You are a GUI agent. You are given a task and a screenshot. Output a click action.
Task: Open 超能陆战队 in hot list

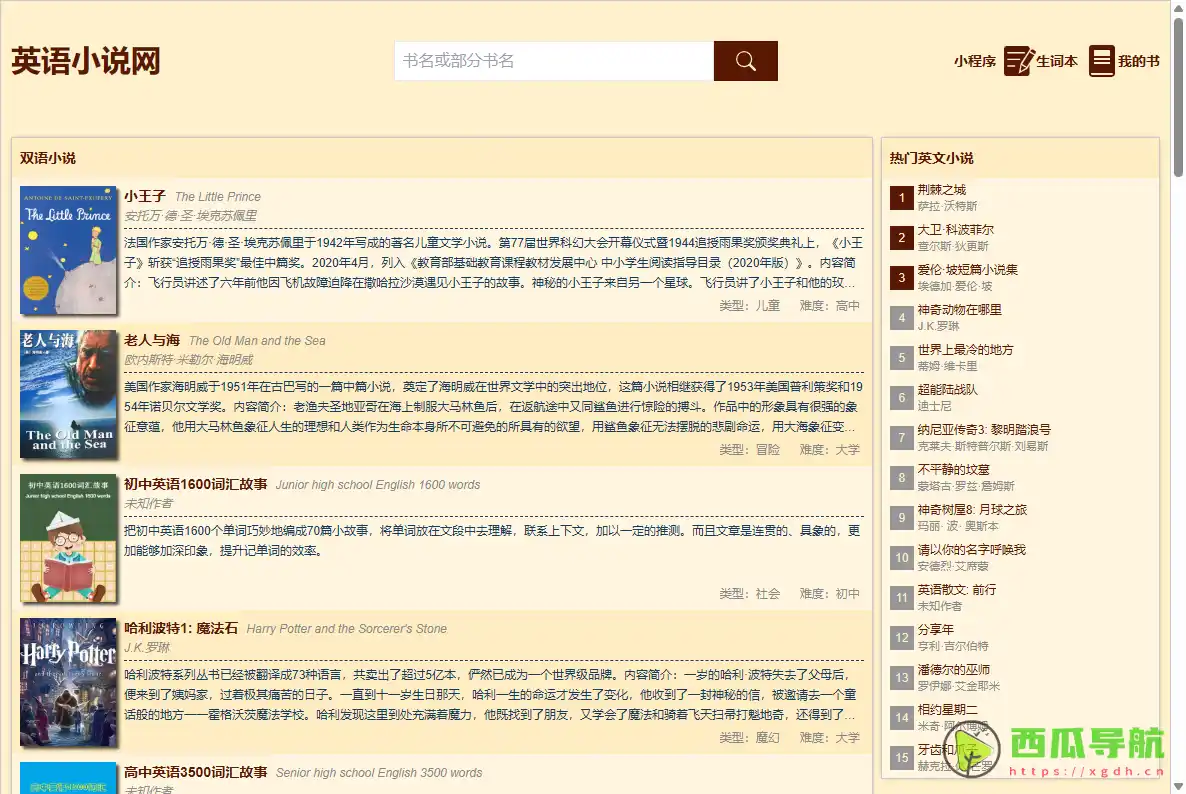click(x=948, y=390)
